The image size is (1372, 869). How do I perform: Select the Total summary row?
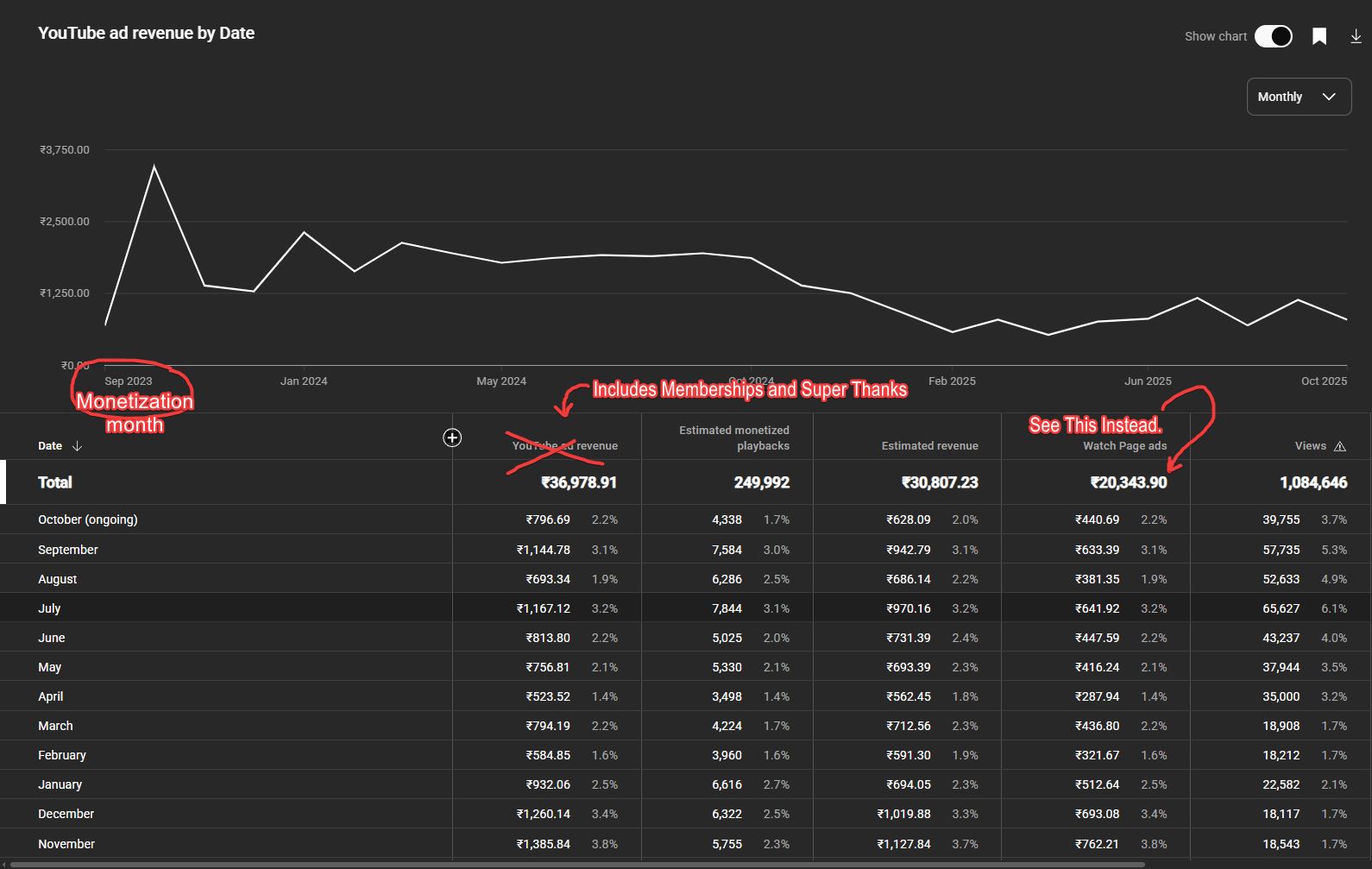(55, 482)
